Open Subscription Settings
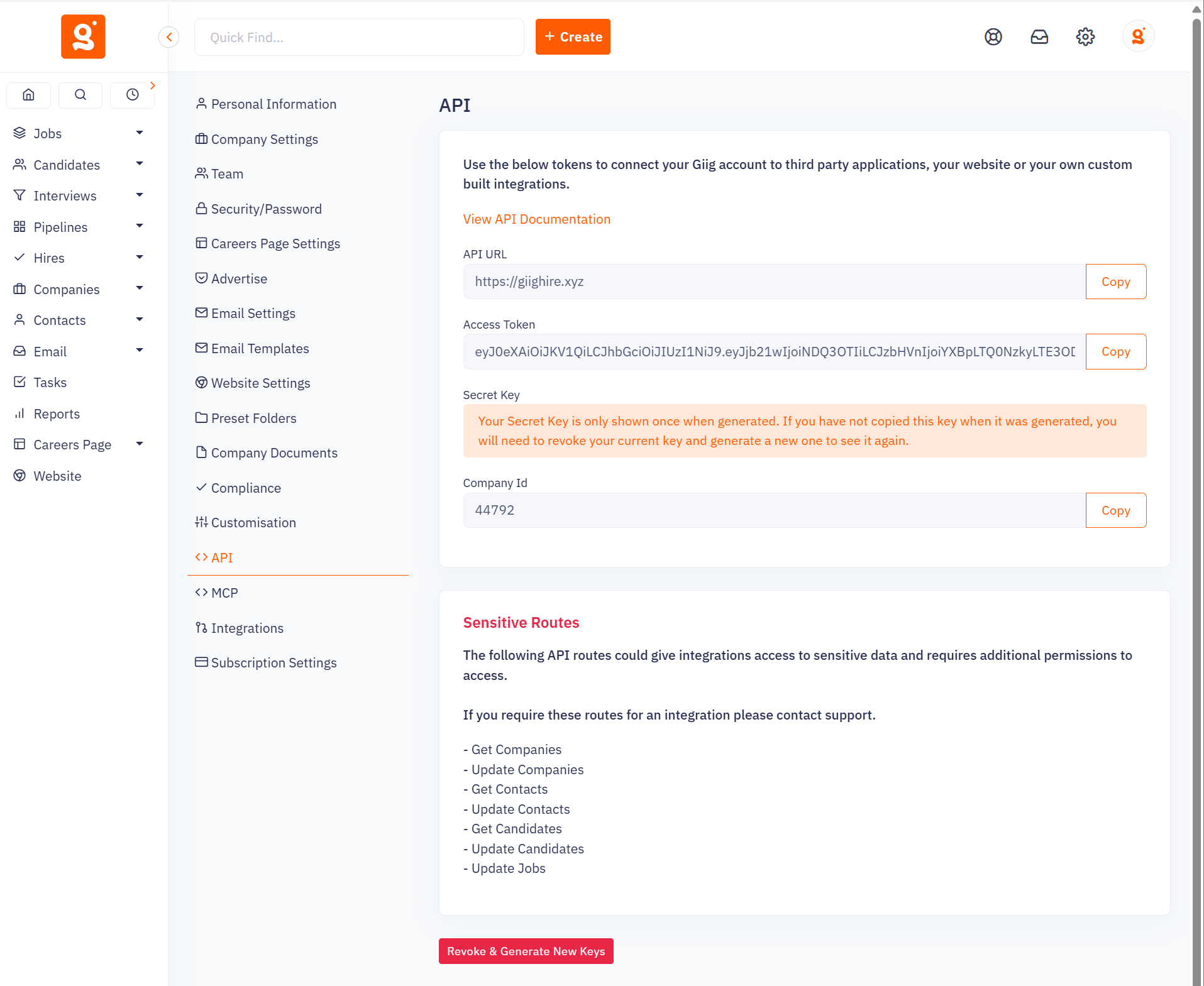The image size is (1204, 986). 266,662
